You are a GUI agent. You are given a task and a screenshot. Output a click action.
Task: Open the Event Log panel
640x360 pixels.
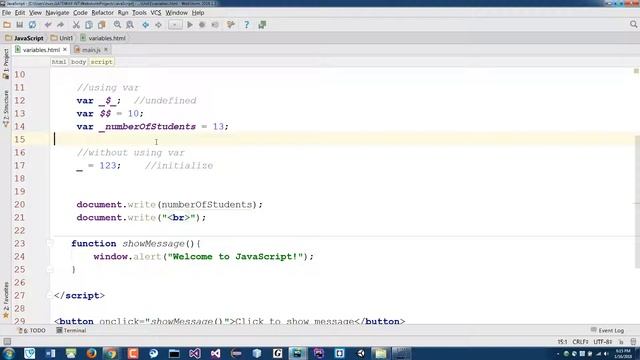[x=607, y=330]
